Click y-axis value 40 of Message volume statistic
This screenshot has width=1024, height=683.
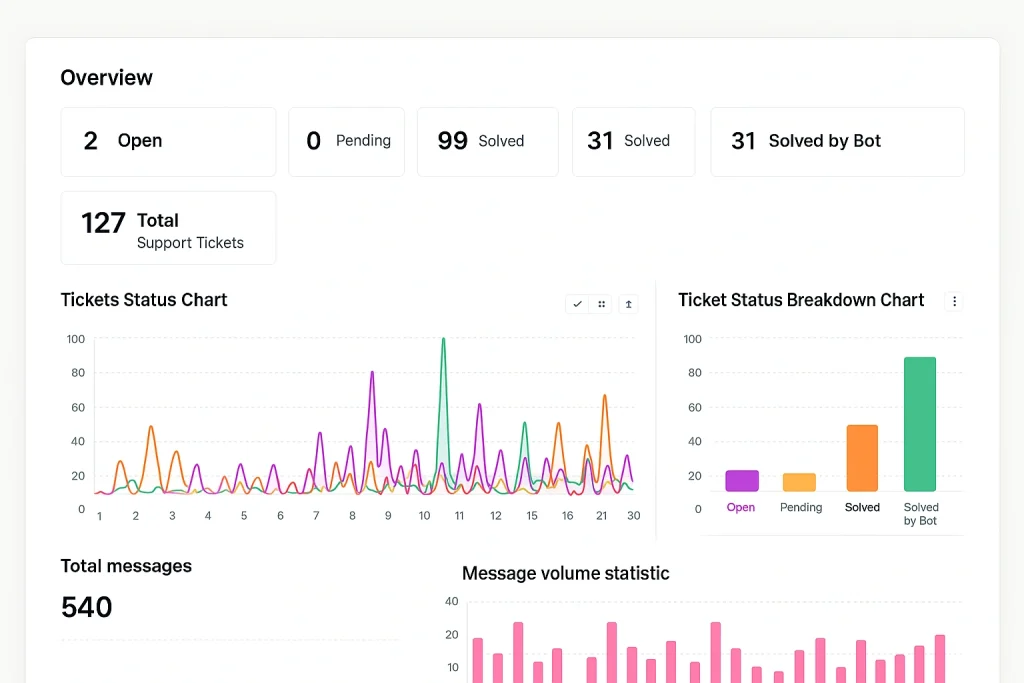coord(451,601)
